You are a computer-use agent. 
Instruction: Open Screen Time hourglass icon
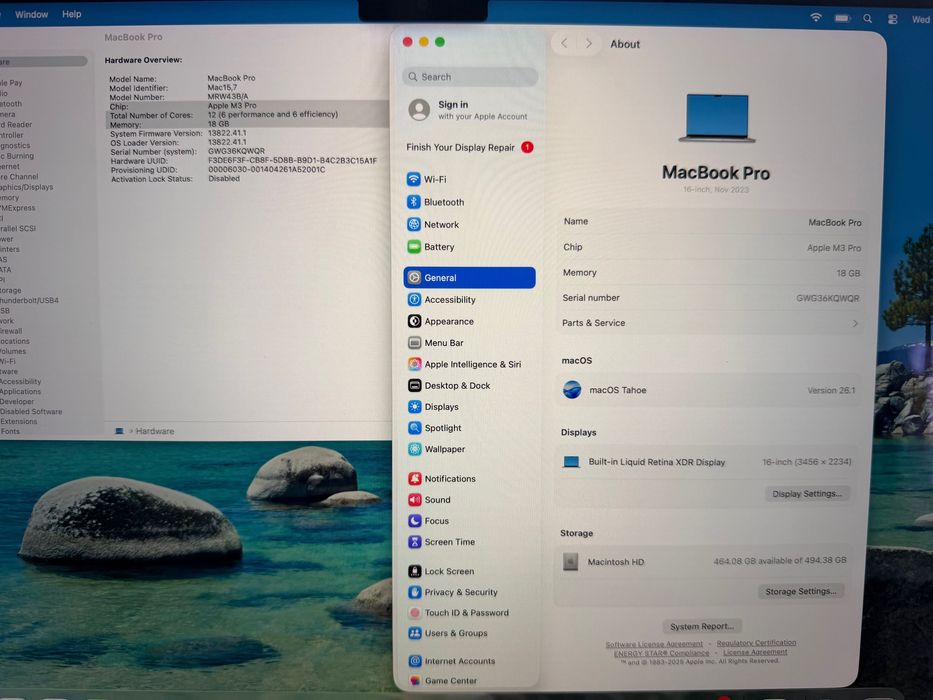415,542
